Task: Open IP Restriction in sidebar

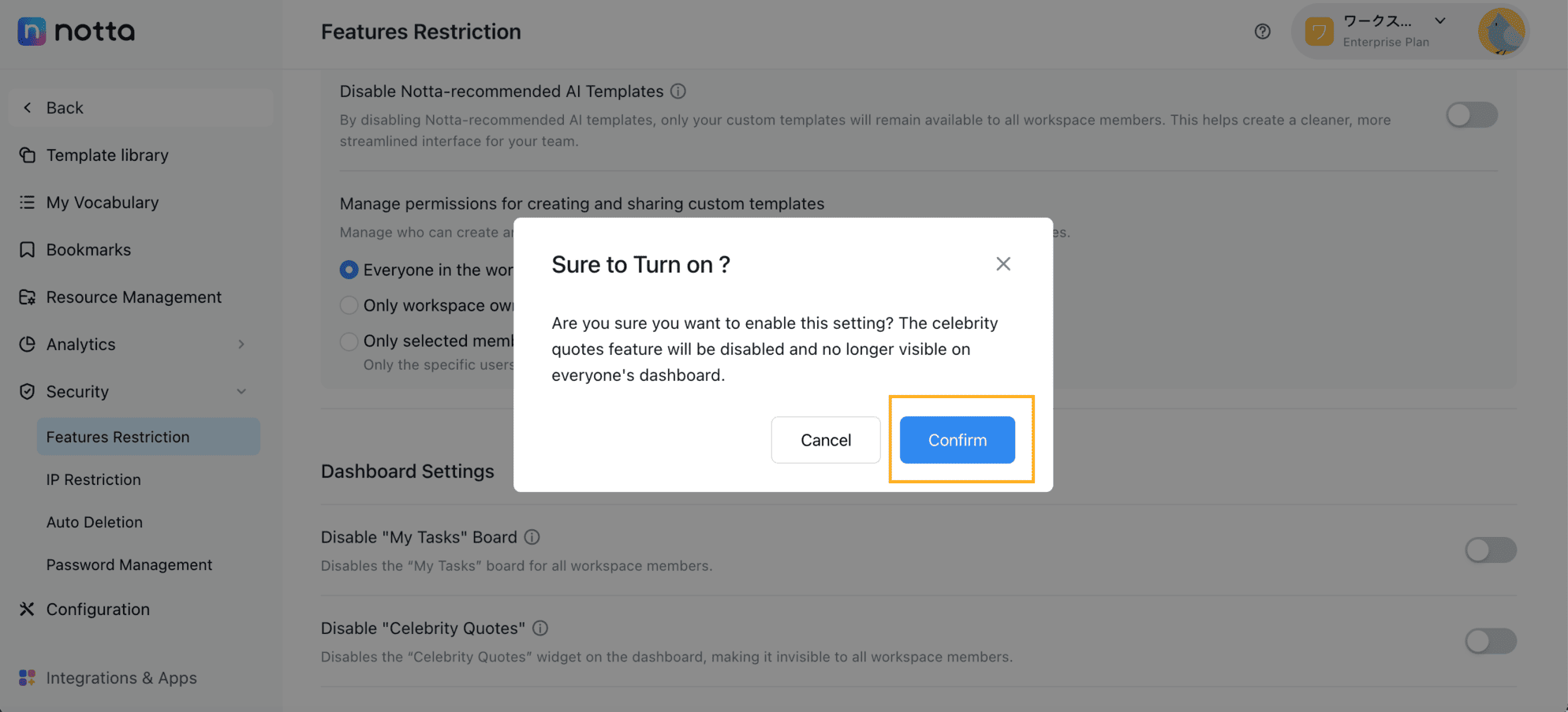Action: tap(93, 479)
